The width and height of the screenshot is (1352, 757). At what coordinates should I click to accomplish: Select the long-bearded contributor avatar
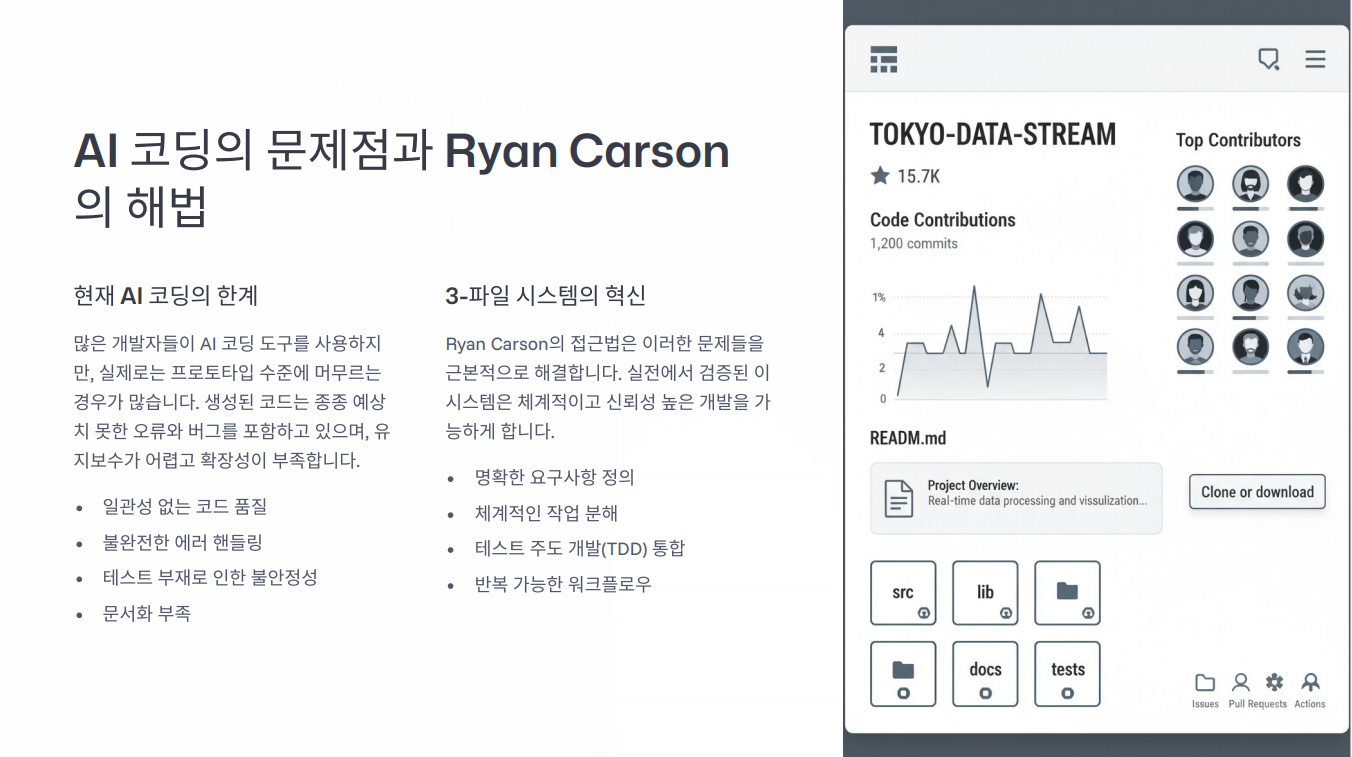click(x=1251, y=184)
